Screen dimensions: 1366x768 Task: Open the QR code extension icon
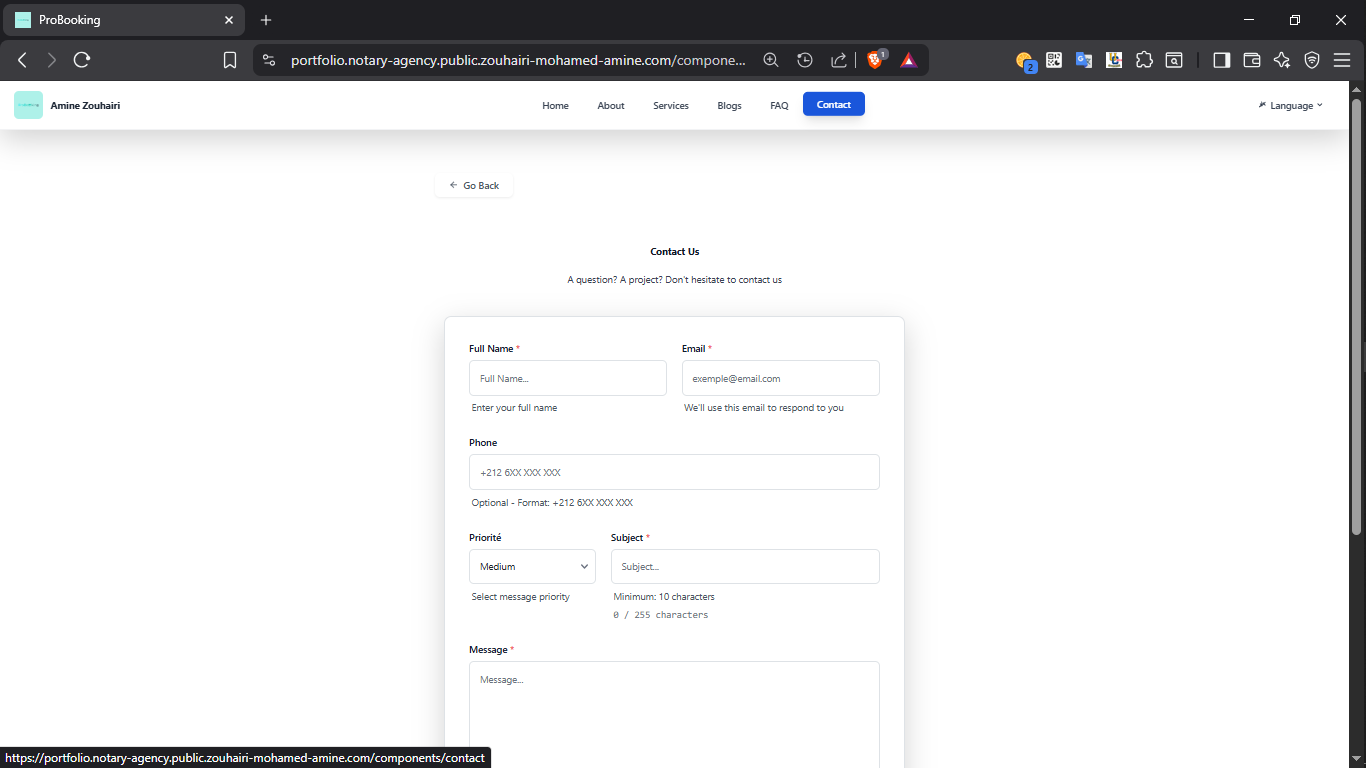point(1053,59)
